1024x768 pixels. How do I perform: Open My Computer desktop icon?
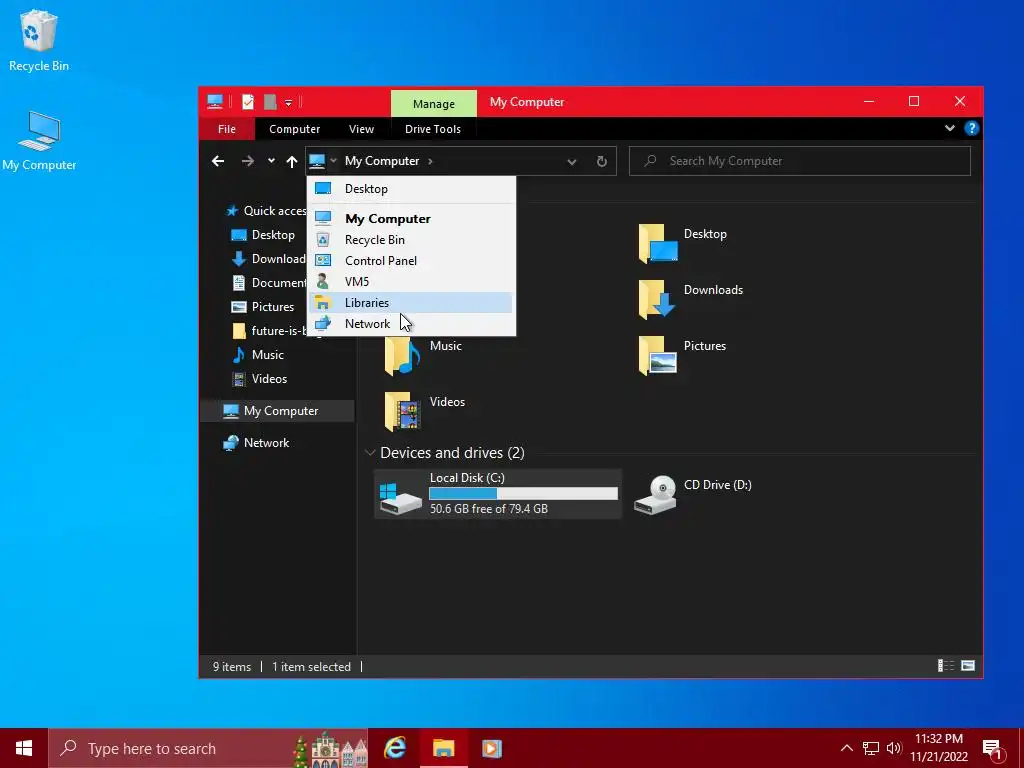pyautogui.click(x=39, y=140)
